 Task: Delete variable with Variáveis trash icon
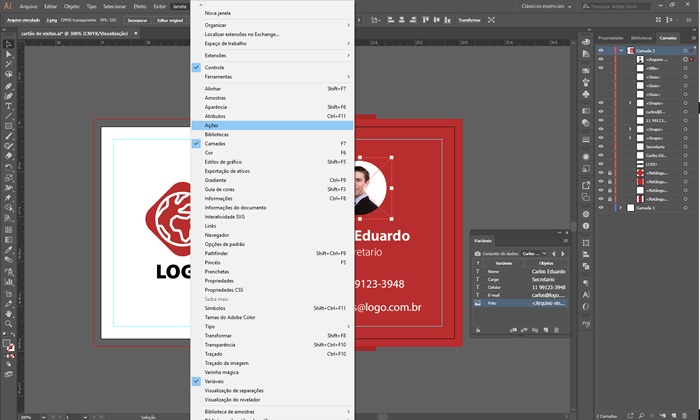point(556,330)
